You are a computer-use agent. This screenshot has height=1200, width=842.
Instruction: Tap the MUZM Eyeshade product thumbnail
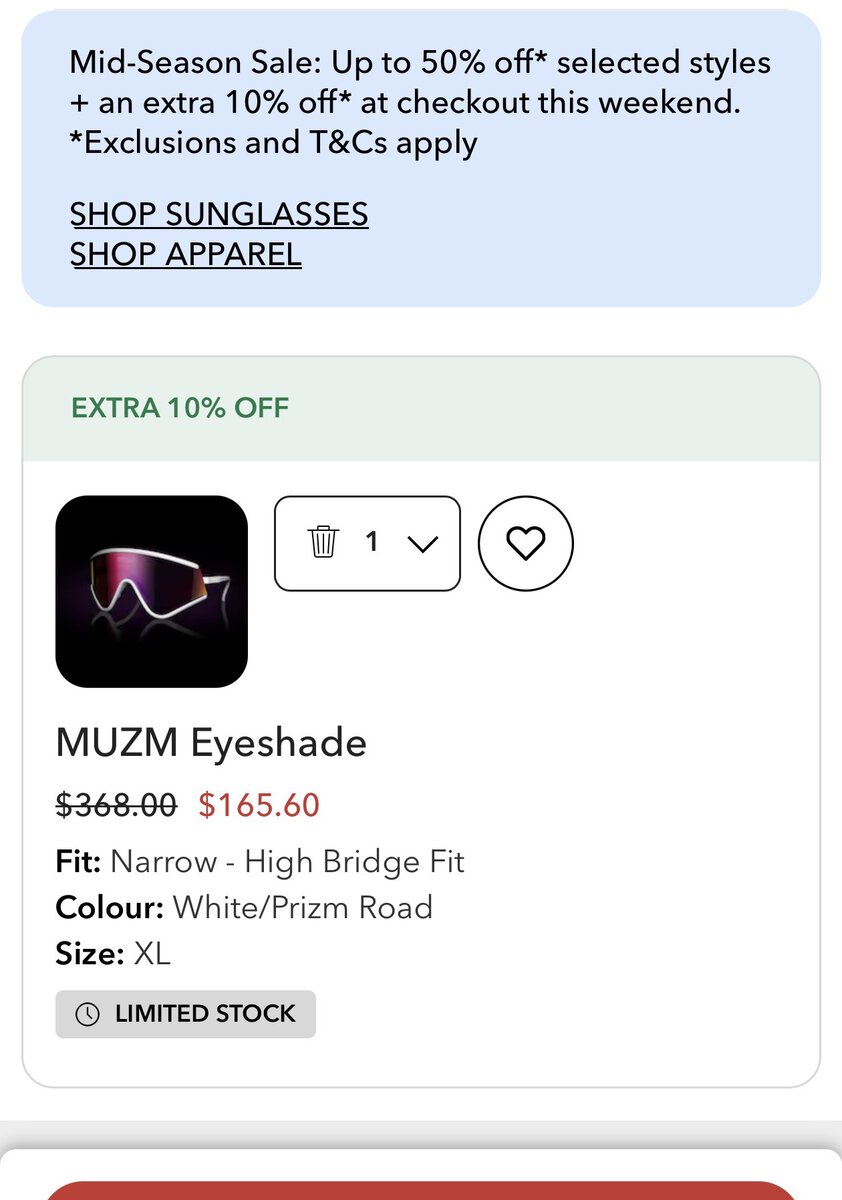click(151, 591)
